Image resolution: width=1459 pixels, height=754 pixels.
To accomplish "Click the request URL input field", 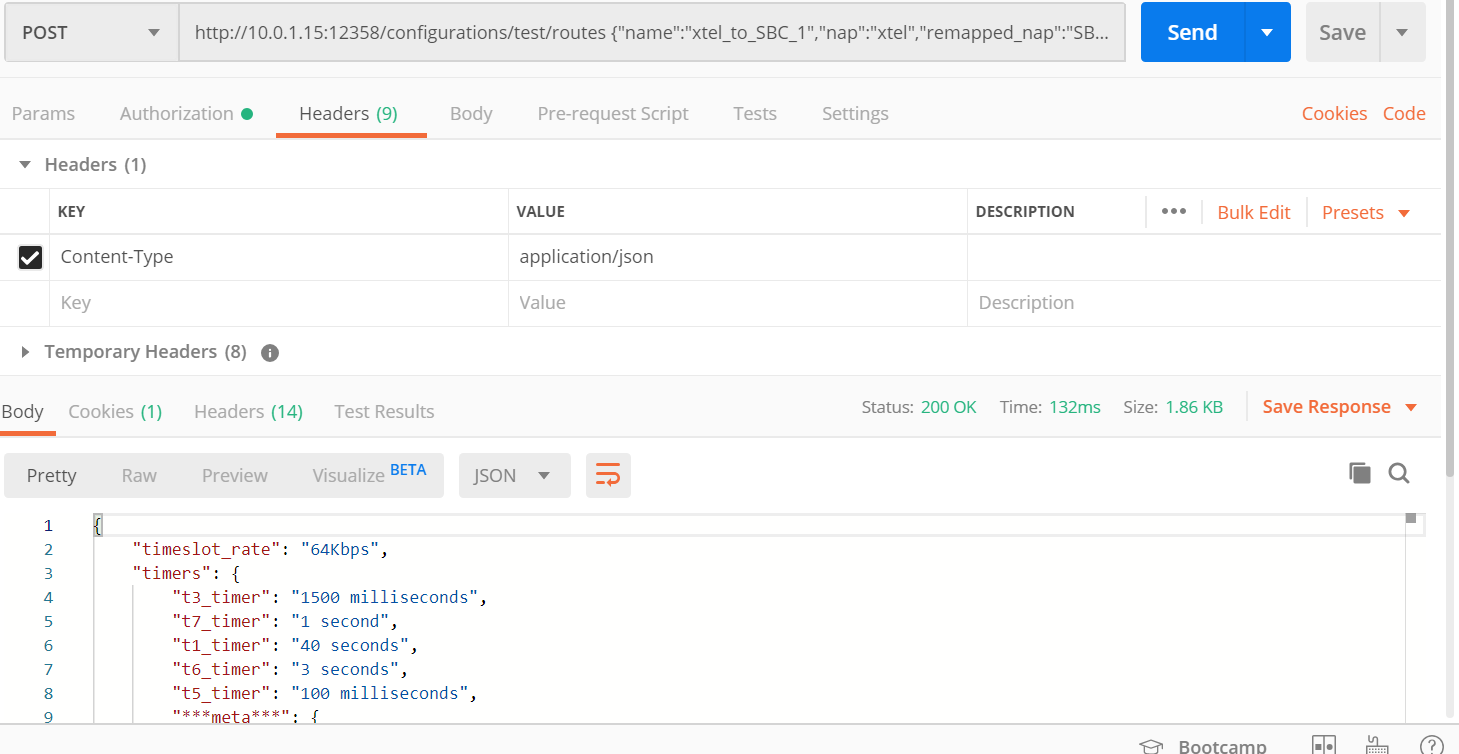I will click(x=650, y=32).
